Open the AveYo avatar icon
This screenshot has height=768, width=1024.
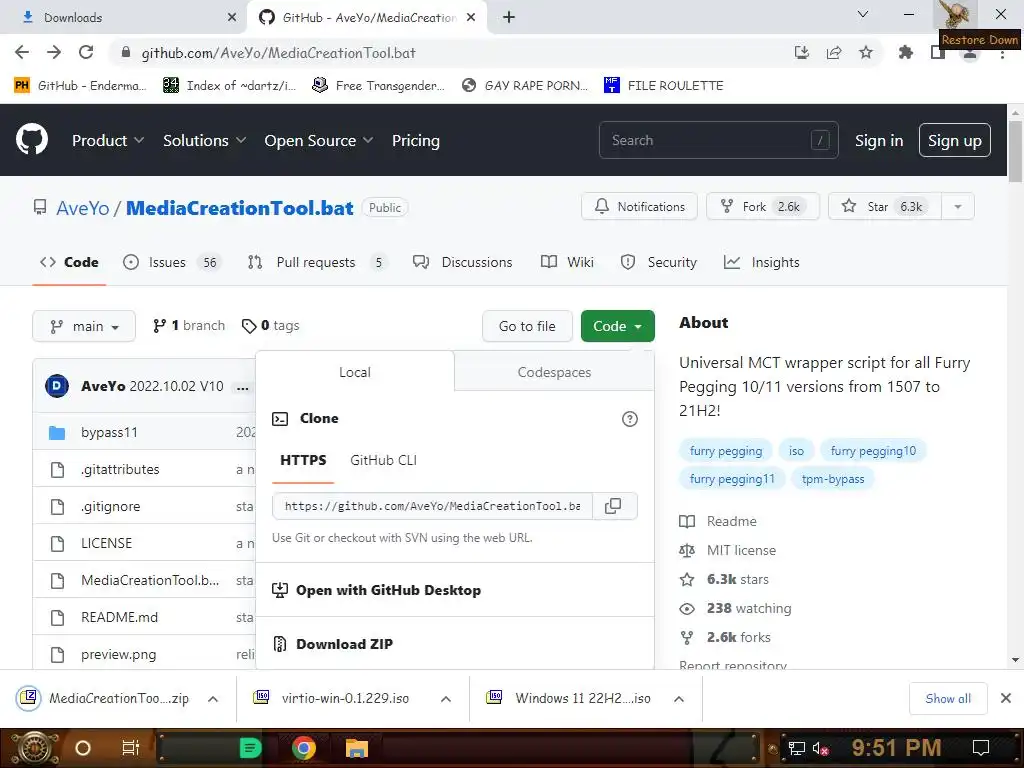[57, 386]
